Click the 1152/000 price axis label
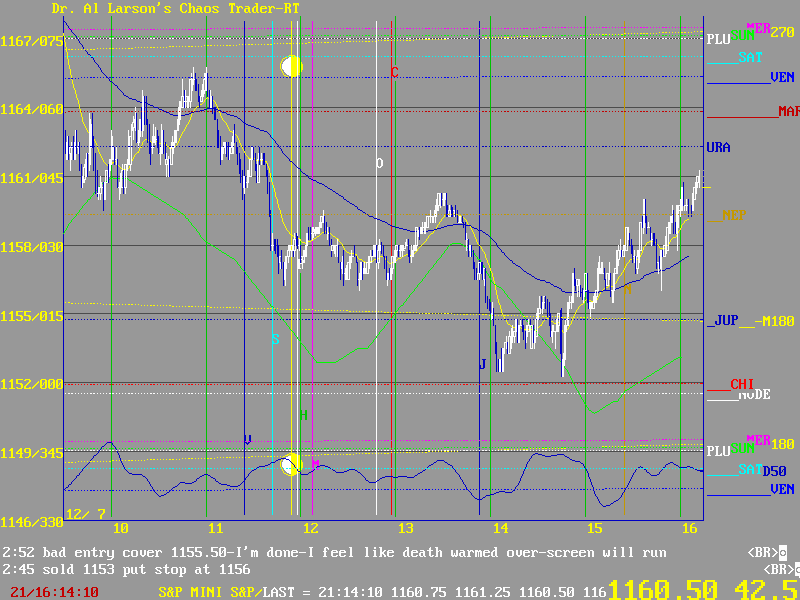 click(32, 384)
